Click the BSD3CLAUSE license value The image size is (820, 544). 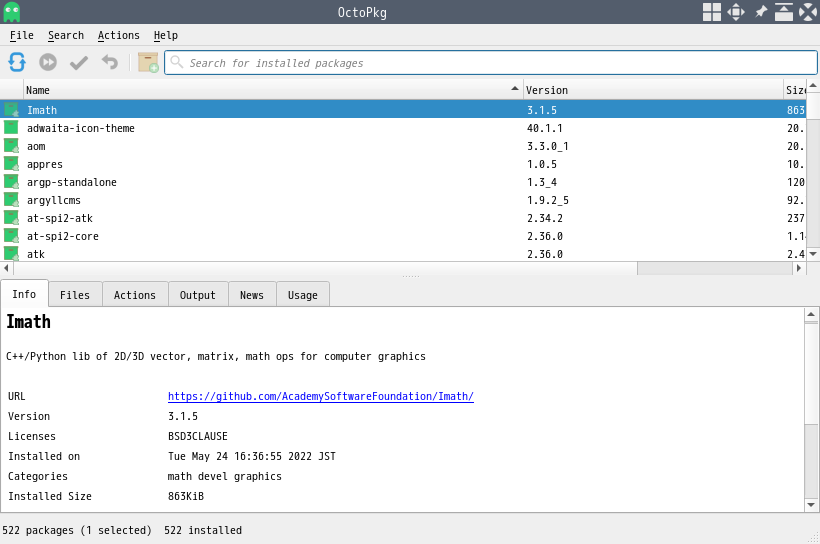click(x=198, y=436)
